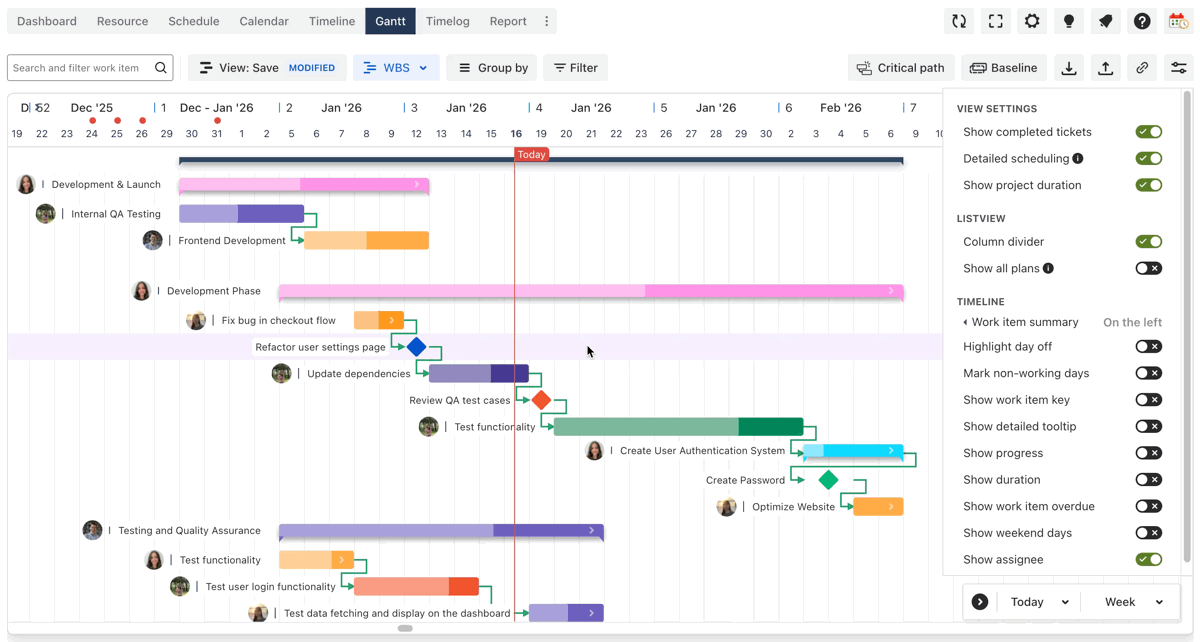The image size is (1200, 642).
Task: Open the Resource tab
Action: (122, 21)
